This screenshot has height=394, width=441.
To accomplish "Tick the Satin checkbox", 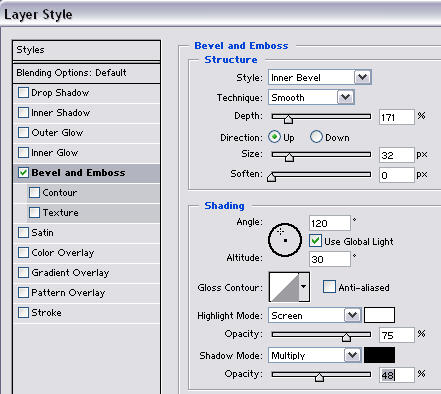I will (23, 233).
